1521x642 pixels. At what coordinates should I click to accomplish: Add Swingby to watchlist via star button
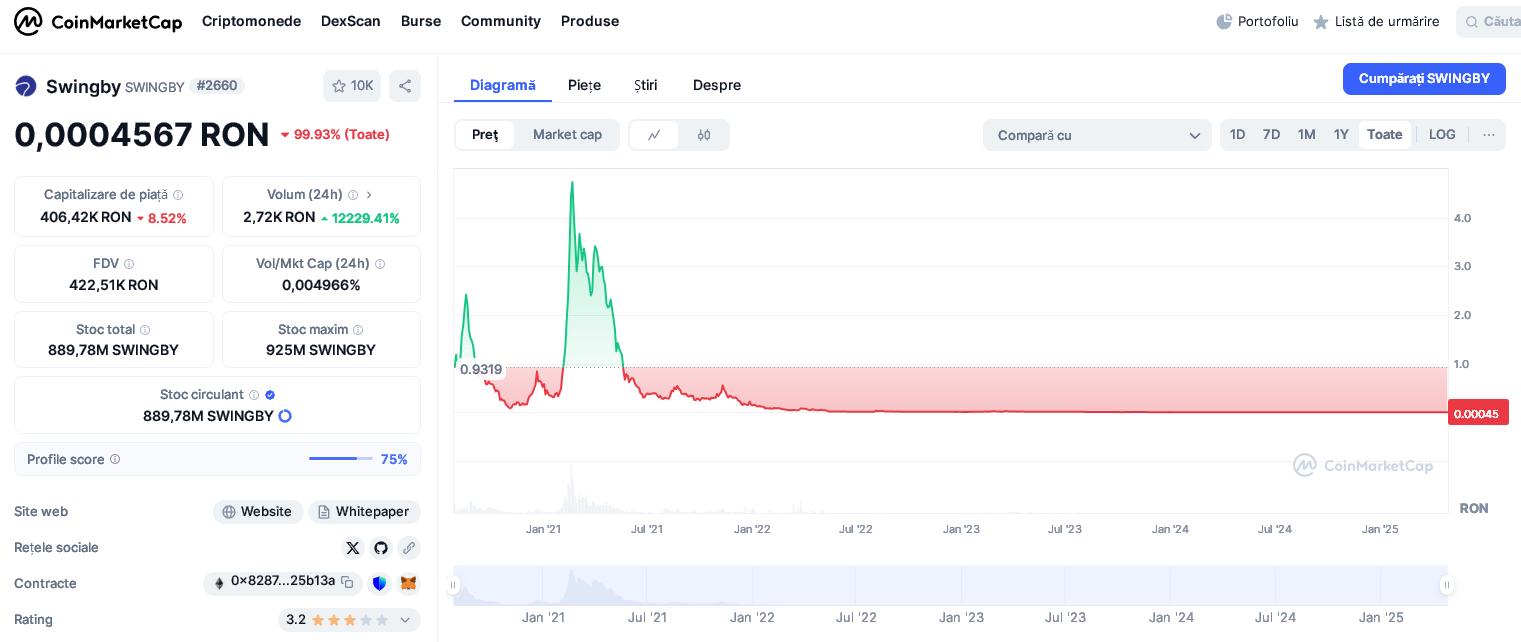[x=351, y=86]
